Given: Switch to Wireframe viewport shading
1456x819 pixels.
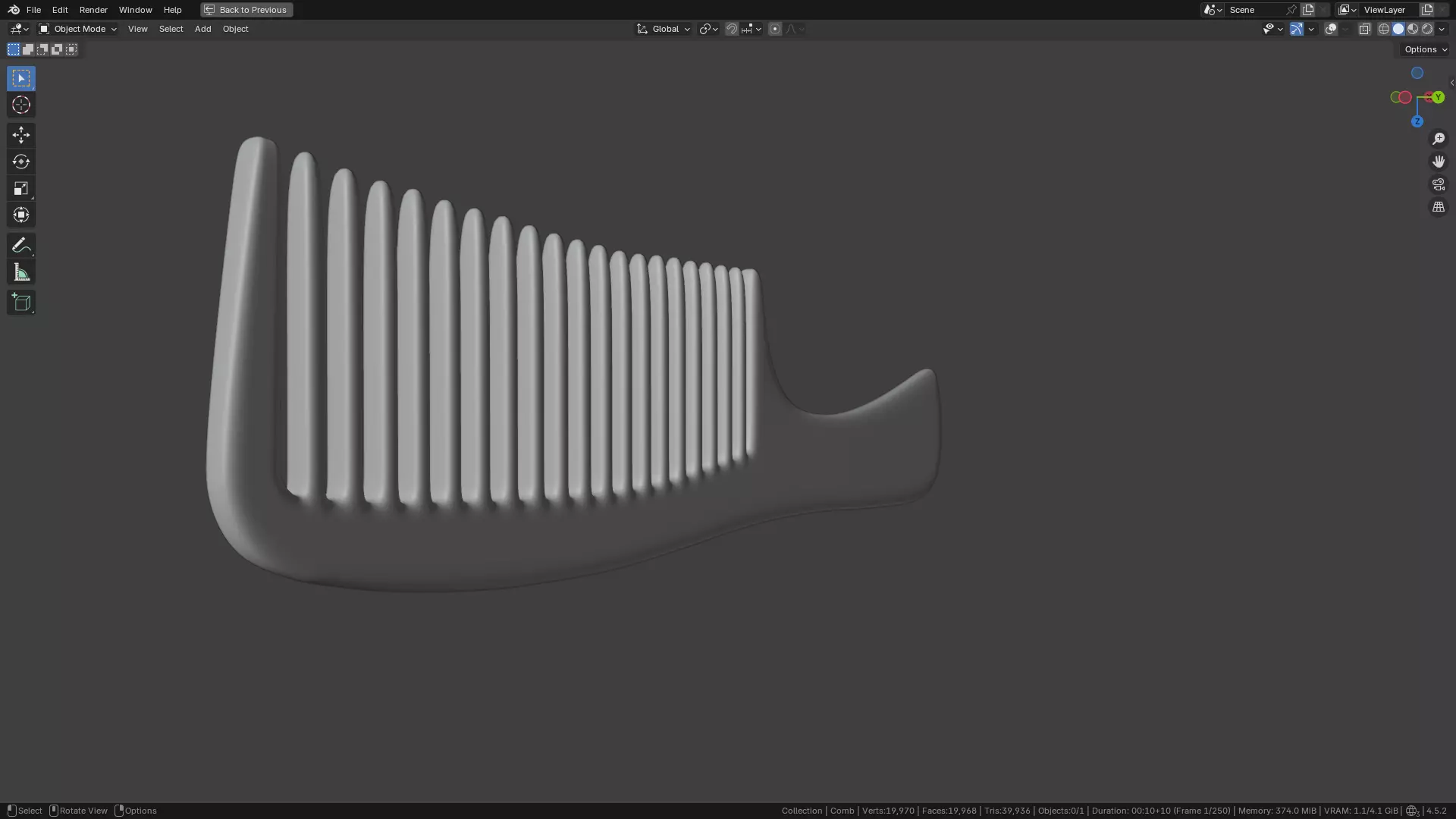Looking at the screenshot, I should click(x=1384, y=29).
